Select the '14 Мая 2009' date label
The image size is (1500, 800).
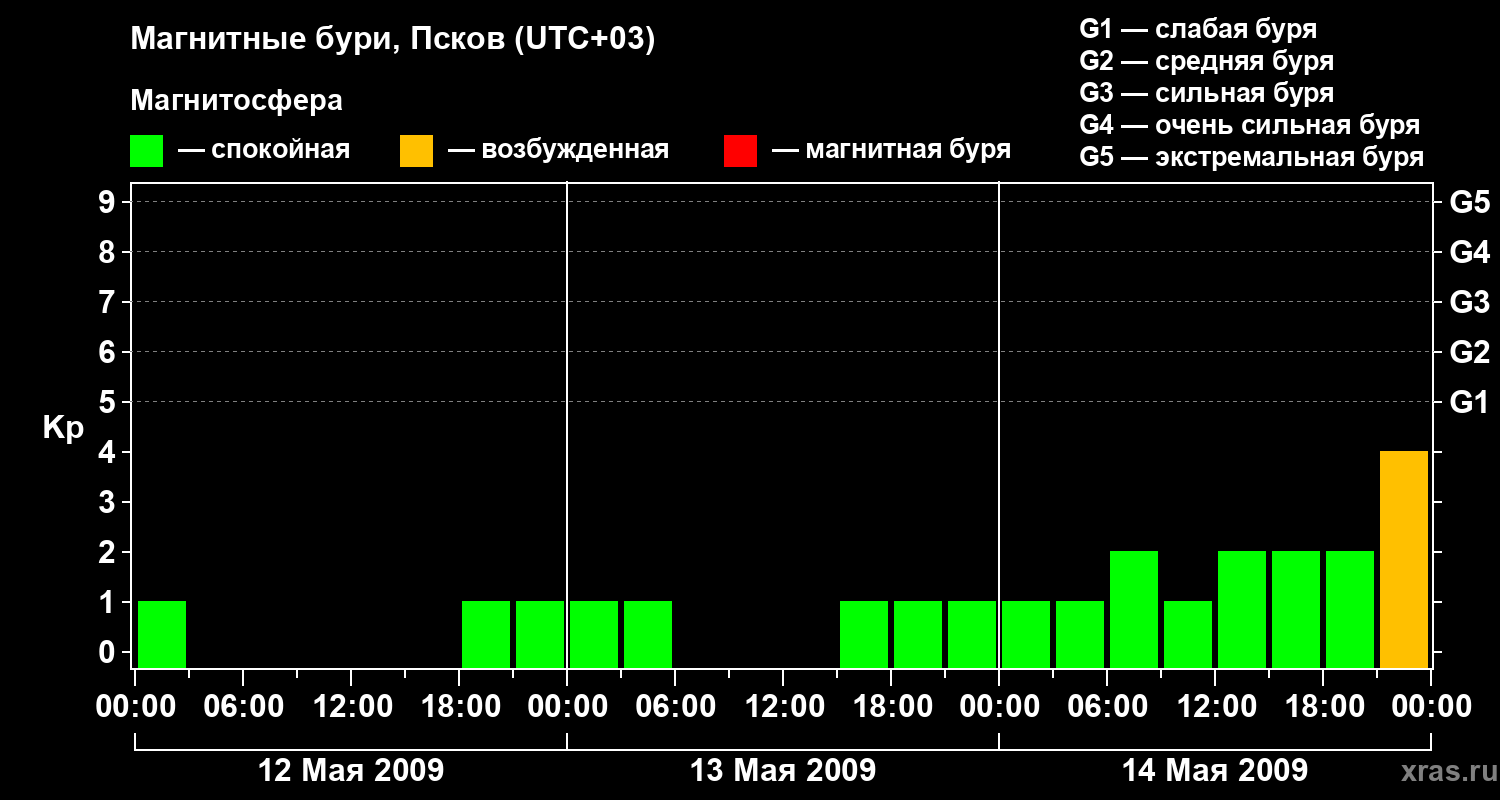coord(1214,771)
